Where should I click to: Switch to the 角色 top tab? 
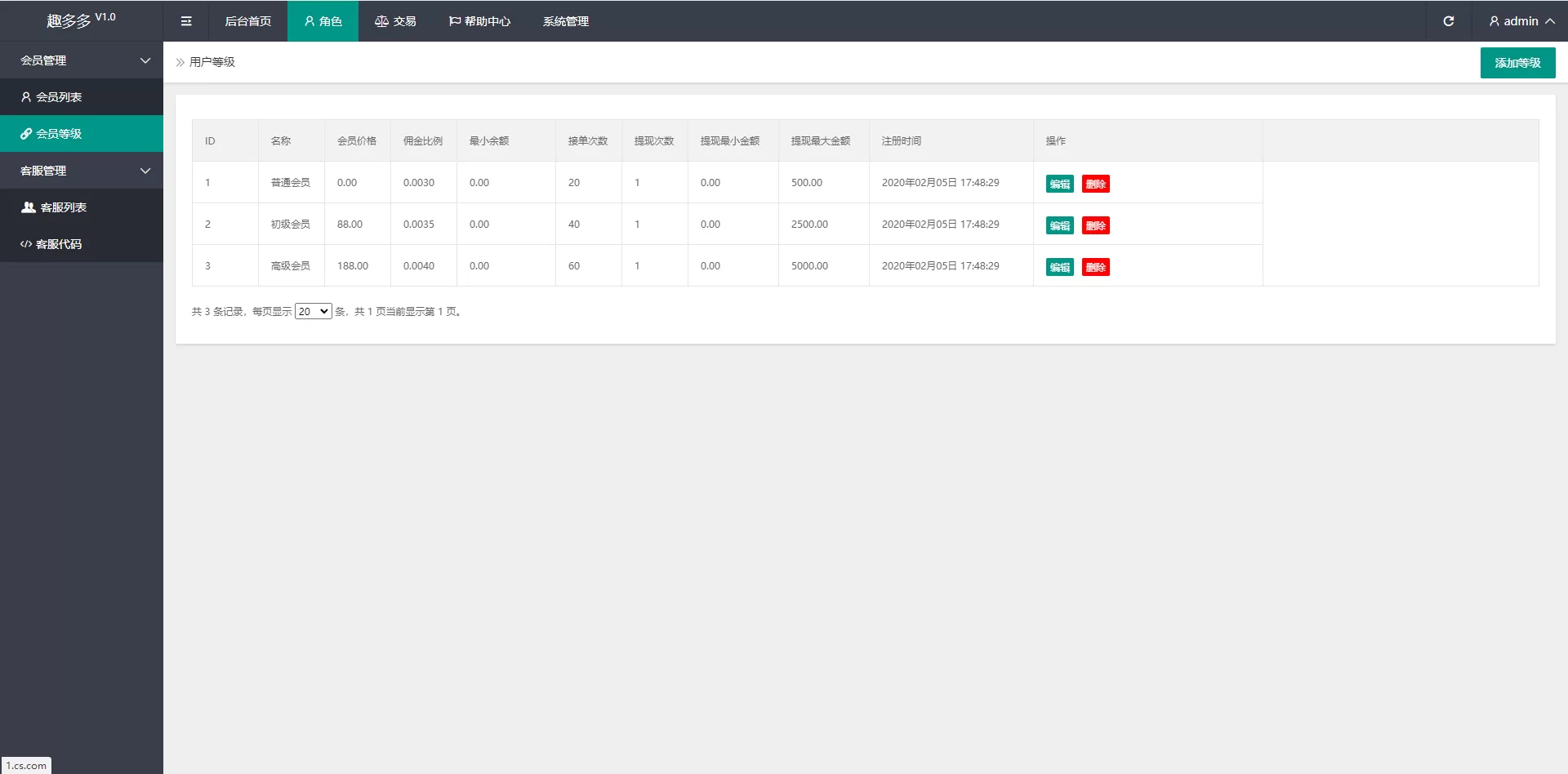point(323,21)
